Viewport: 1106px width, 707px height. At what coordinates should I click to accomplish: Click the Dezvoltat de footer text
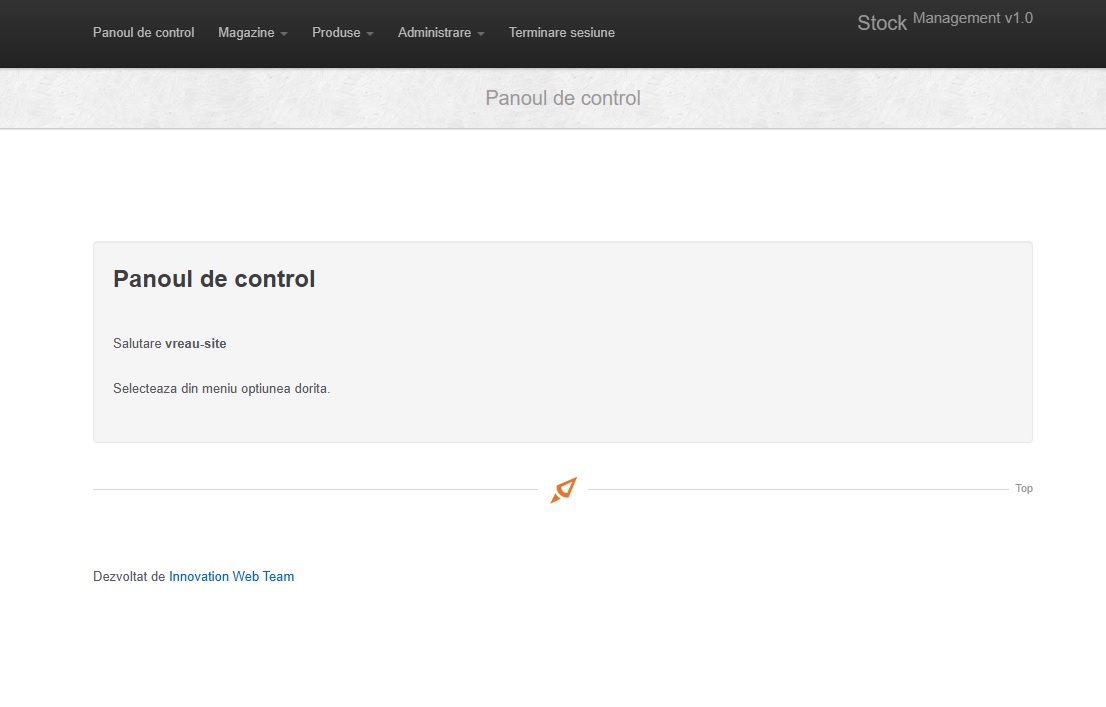pyautogui.click(x=129, y=577)
